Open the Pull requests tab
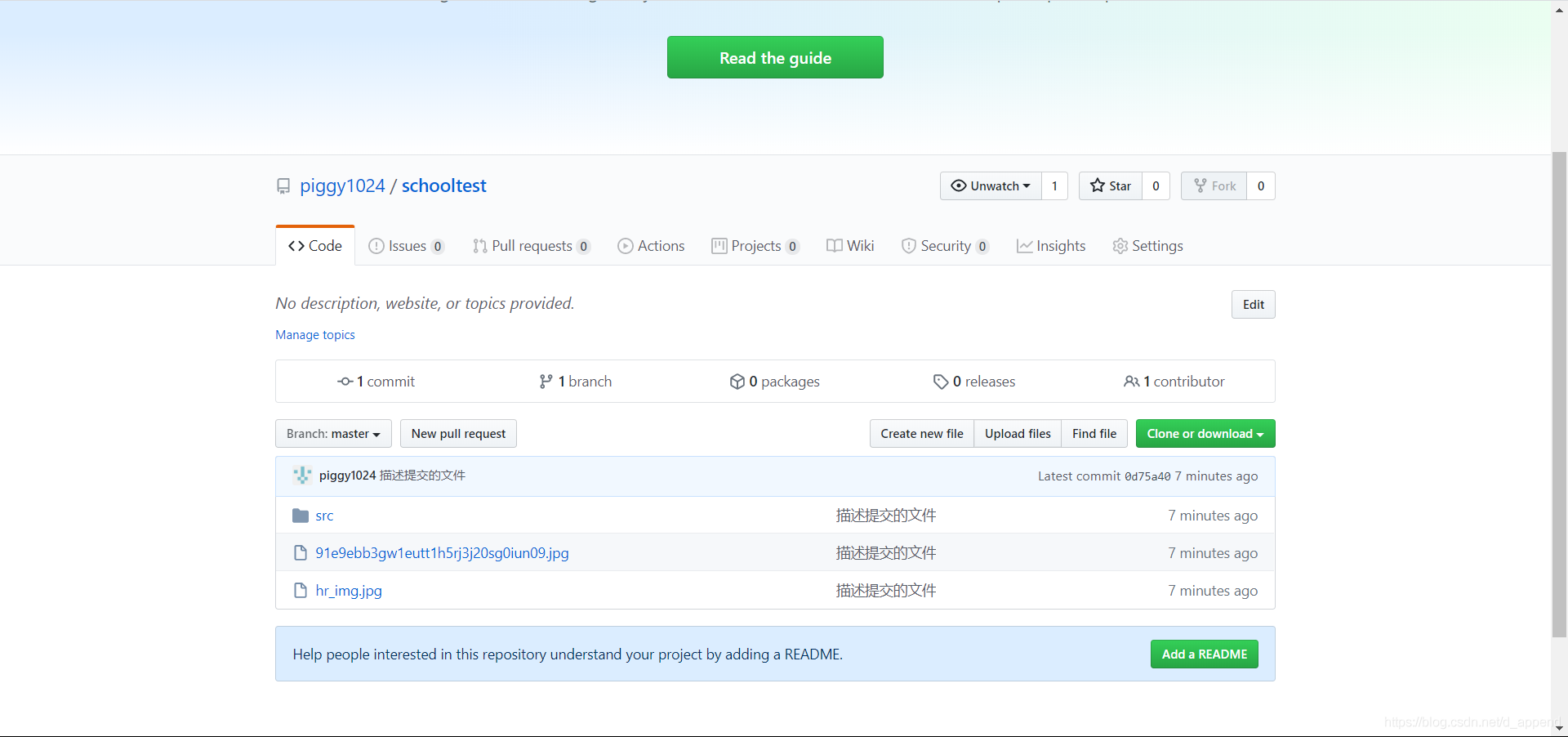1568x737 pixels. click(x=532, y=246)
